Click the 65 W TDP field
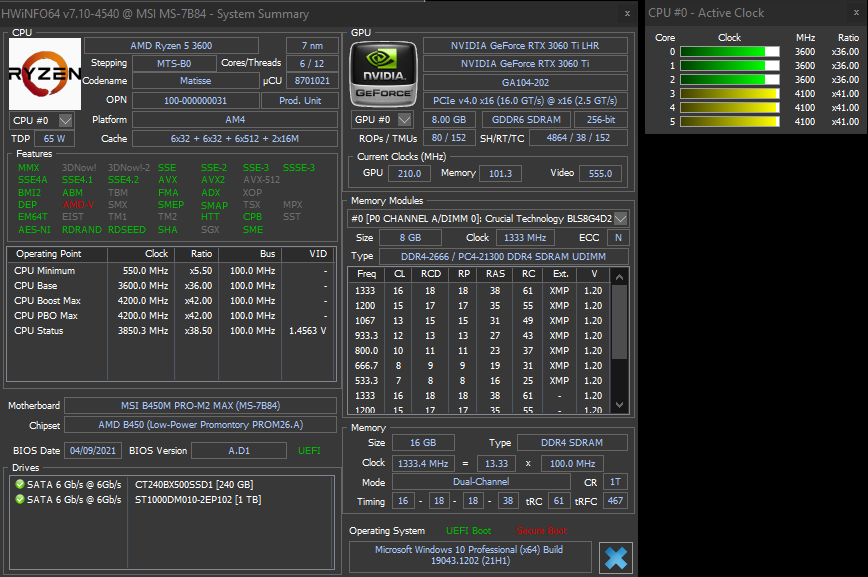 54,138
